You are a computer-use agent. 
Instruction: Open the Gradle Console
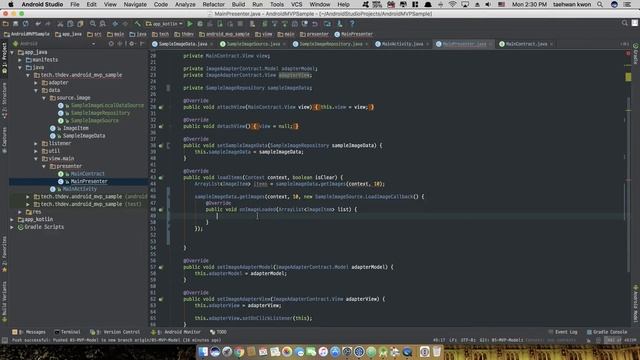tap(607, 332)
